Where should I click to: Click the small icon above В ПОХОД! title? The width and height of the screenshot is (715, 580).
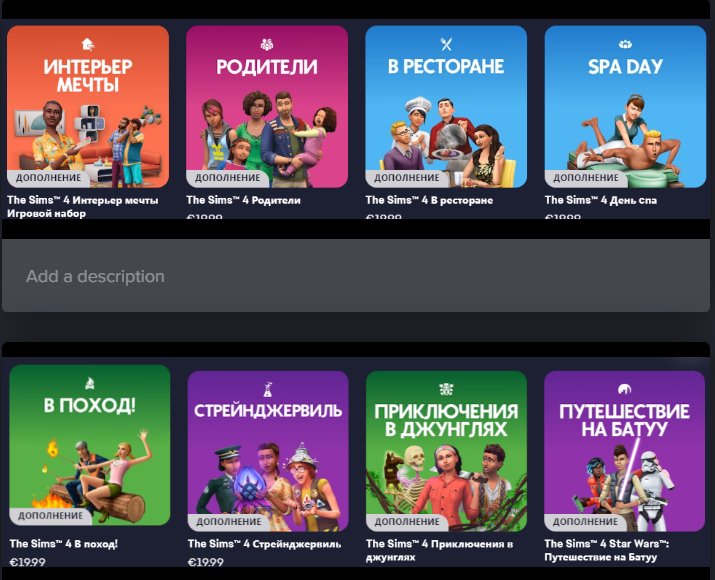pos(90,383)
